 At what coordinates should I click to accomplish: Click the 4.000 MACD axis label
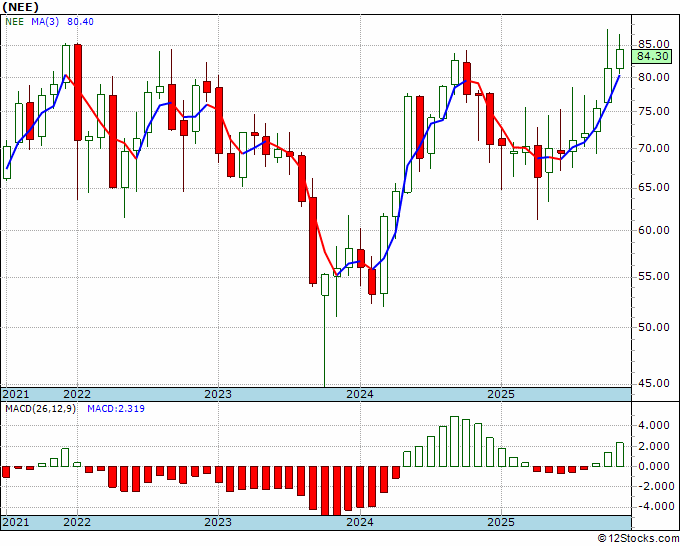(656, 425)
